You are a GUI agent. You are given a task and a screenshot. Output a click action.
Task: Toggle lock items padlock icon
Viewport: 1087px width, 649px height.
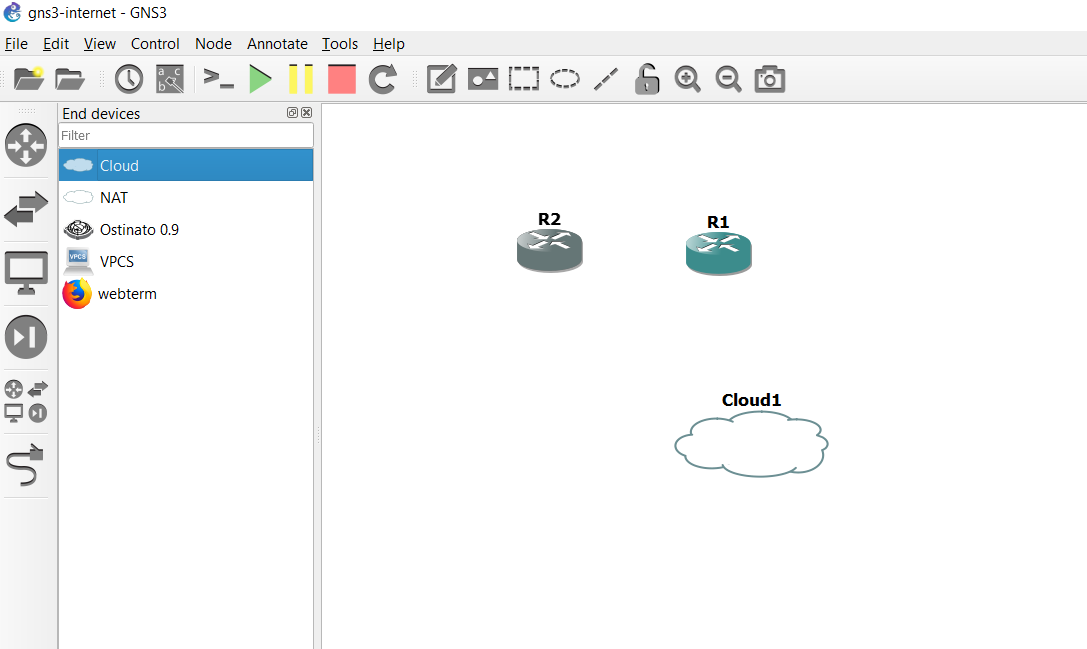tap(647, 79)
